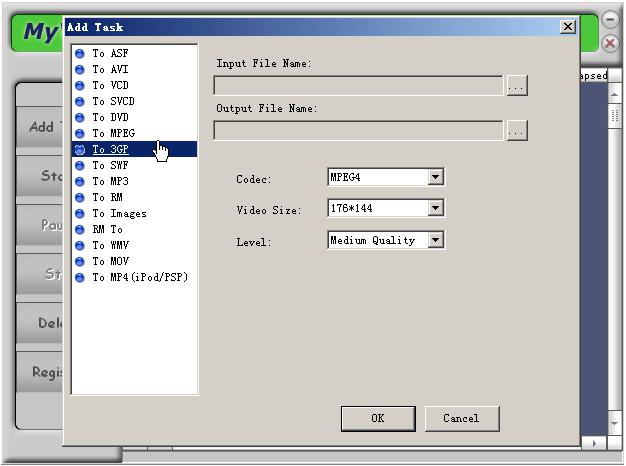Click the blue bullet icon beside To AVI

point(80,69)
